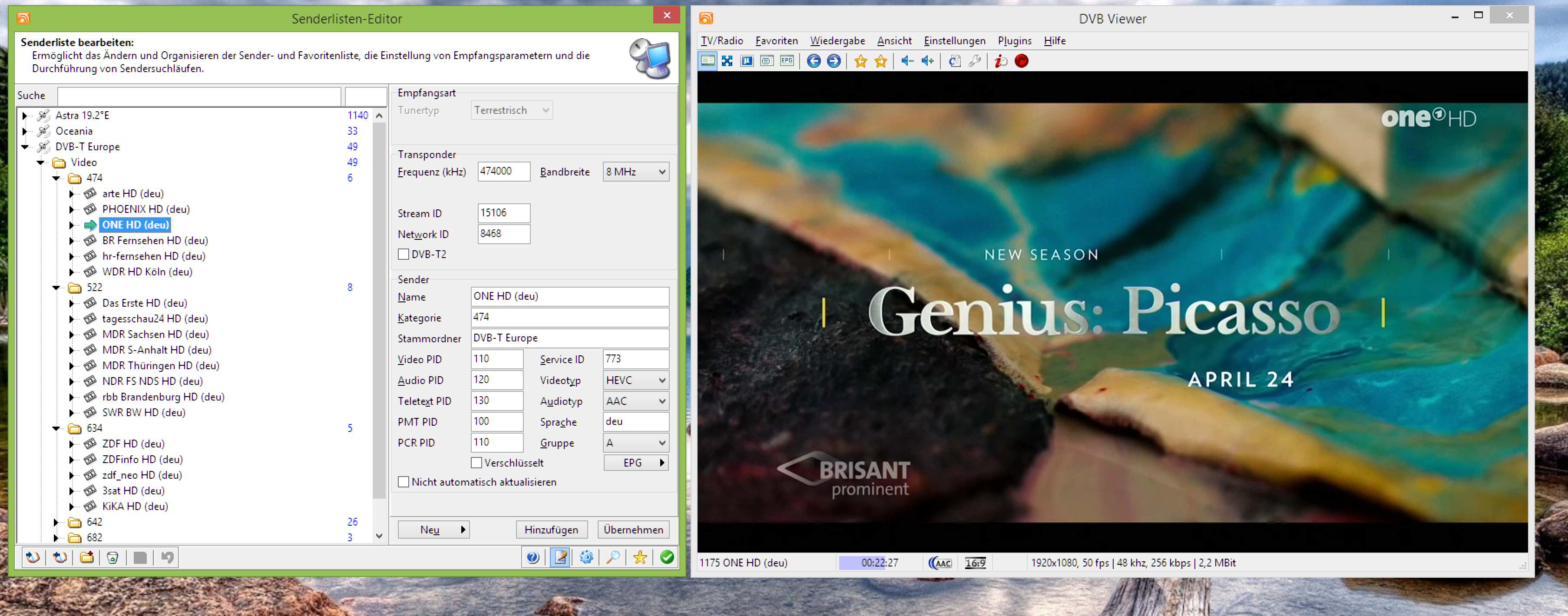Start recording with the red record button

click(x=1022, y=61)
